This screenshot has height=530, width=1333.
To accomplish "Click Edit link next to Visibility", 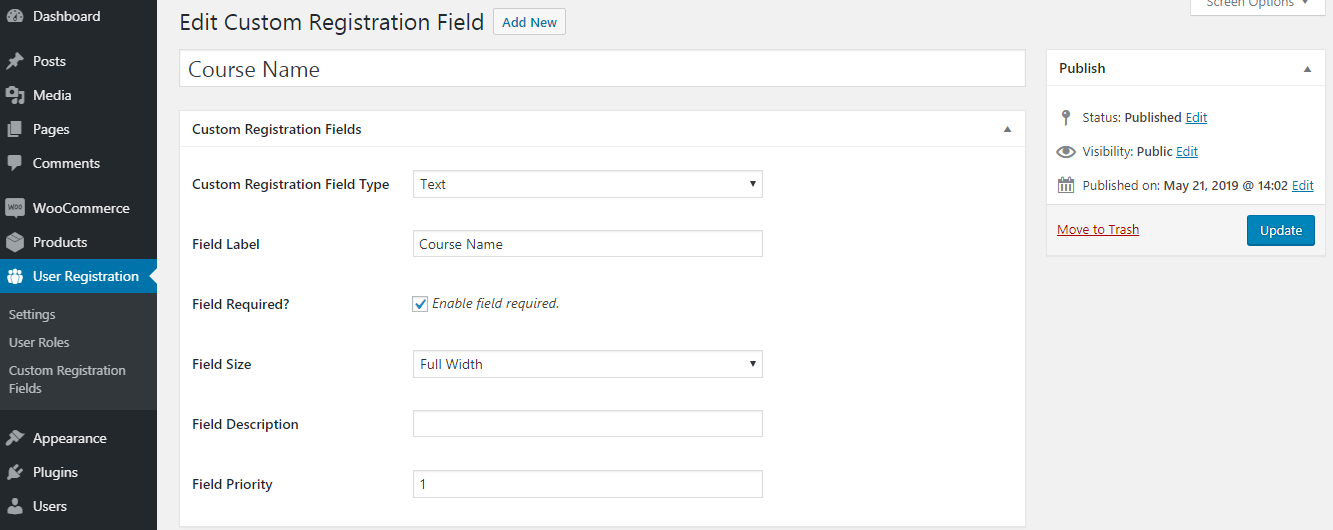I will [x=1186, y=151].
